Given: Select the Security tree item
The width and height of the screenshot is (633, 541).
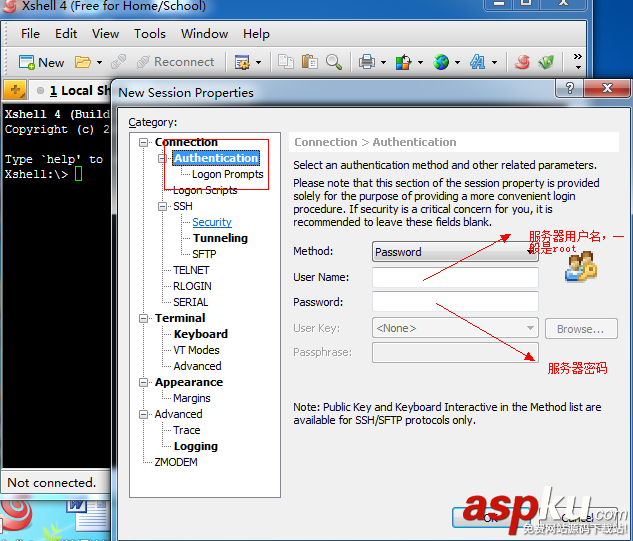Looking at the screenshot, I should (212, 222).
